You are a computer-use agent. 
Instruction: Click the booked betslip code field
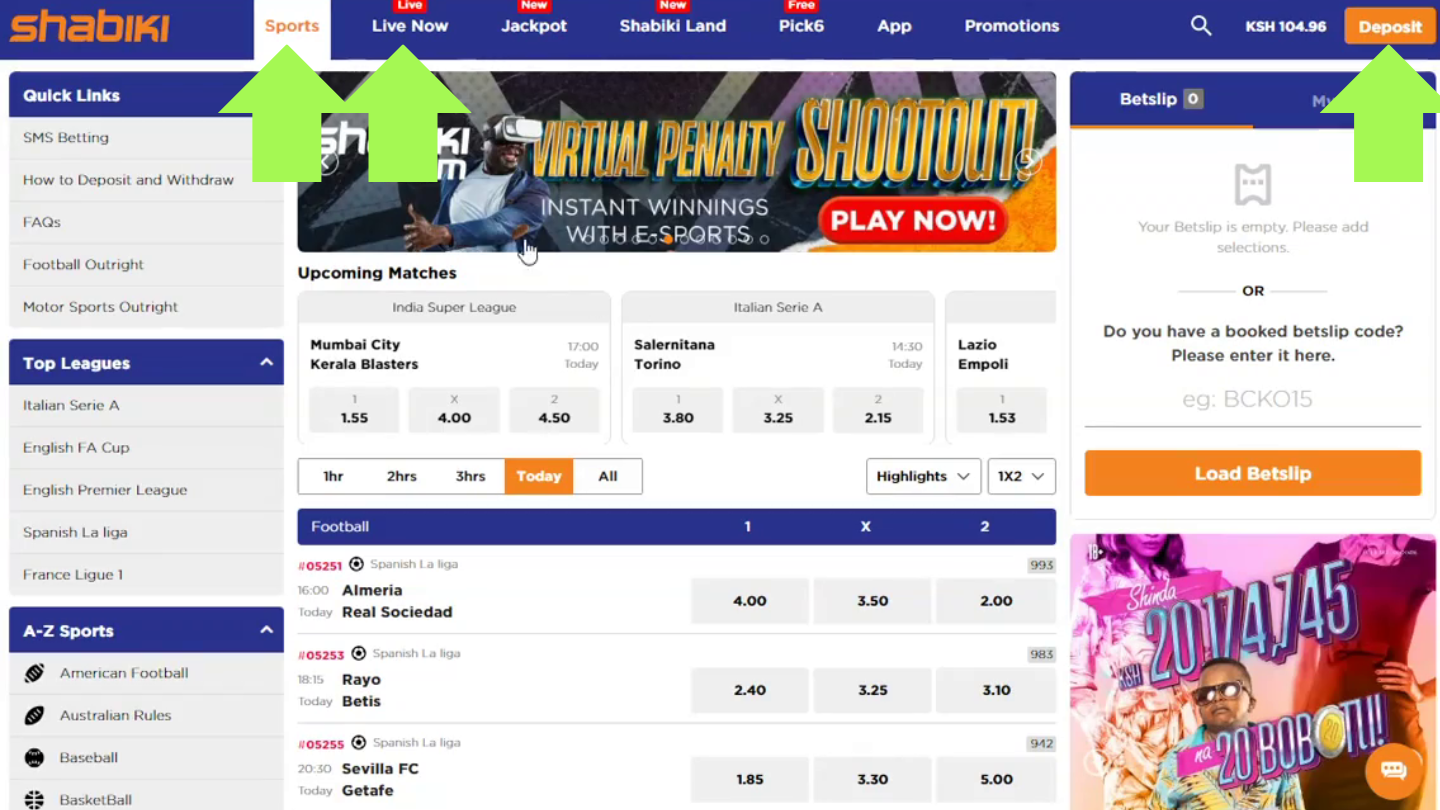[1253, 400]
